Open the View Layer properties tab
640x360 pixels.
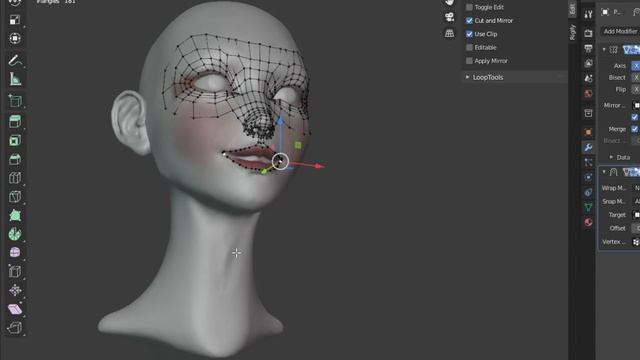click(x=588, y=63)
